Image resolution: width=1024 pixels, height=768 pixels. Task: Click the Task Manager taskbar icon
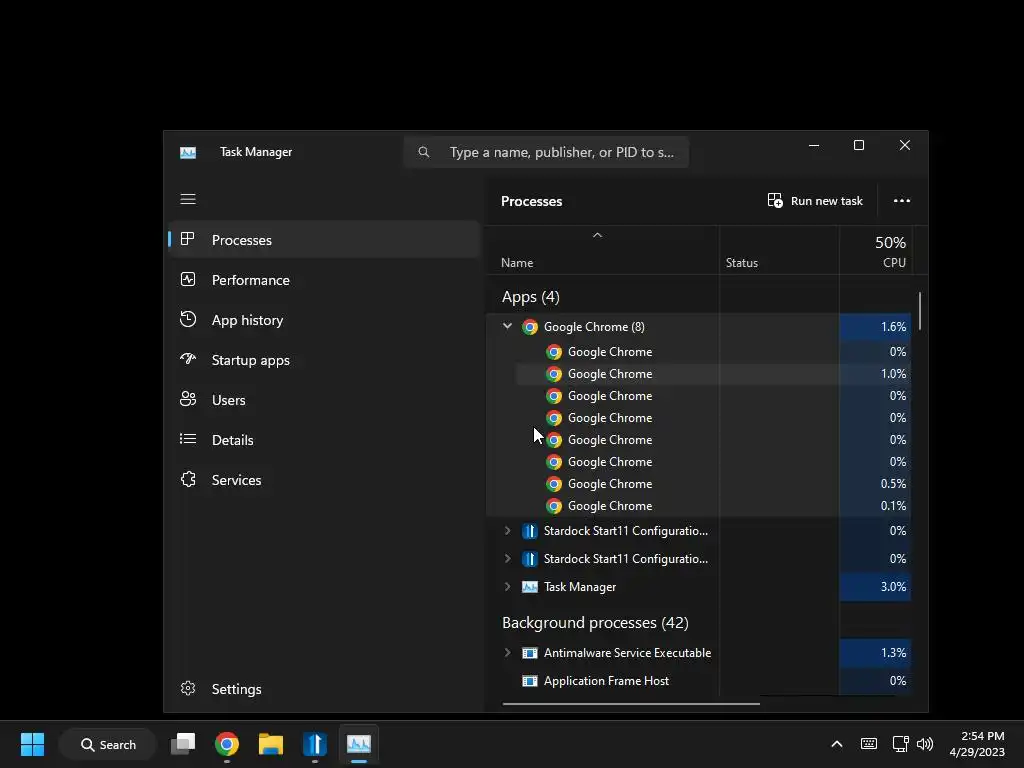[x=359, y=744]
